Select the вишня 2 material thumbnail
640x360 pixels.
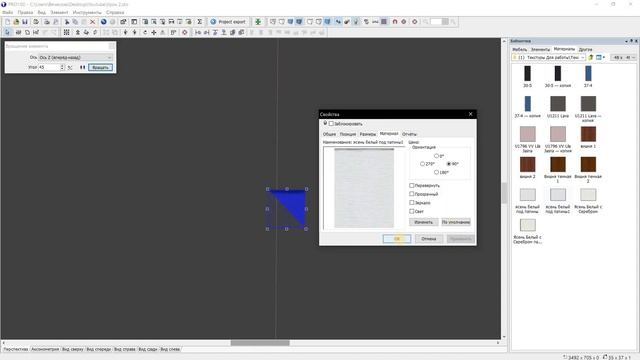(x=527, y=164)
